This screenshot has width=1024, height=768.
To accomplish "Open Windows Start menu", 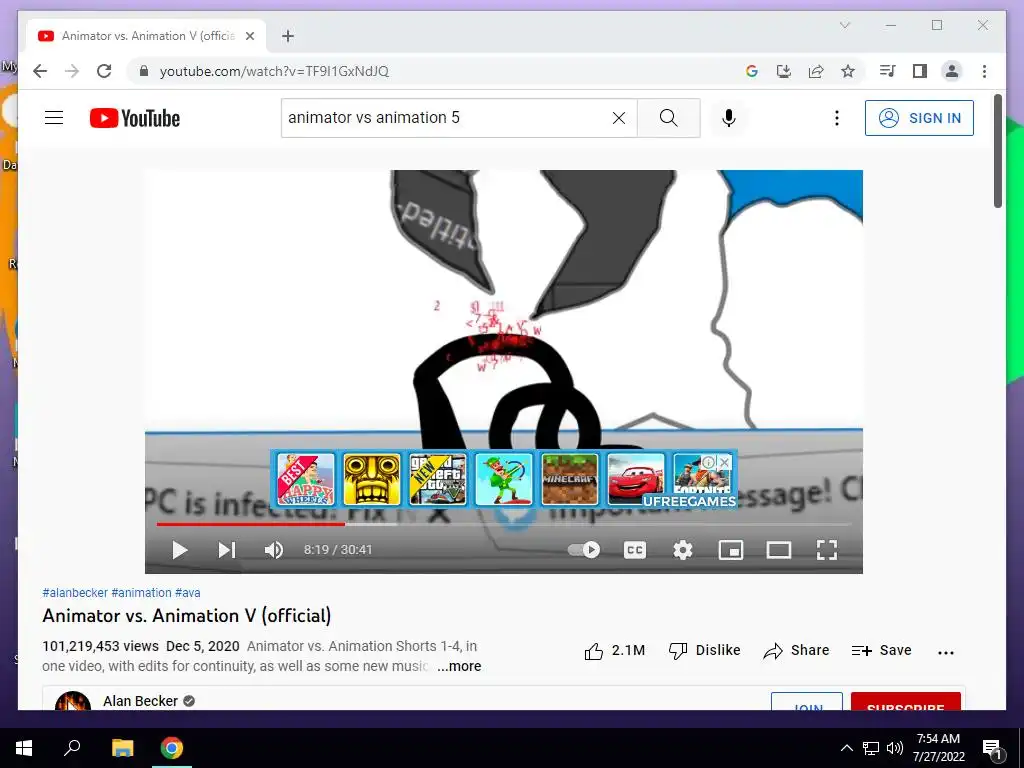I will point(24,748).
